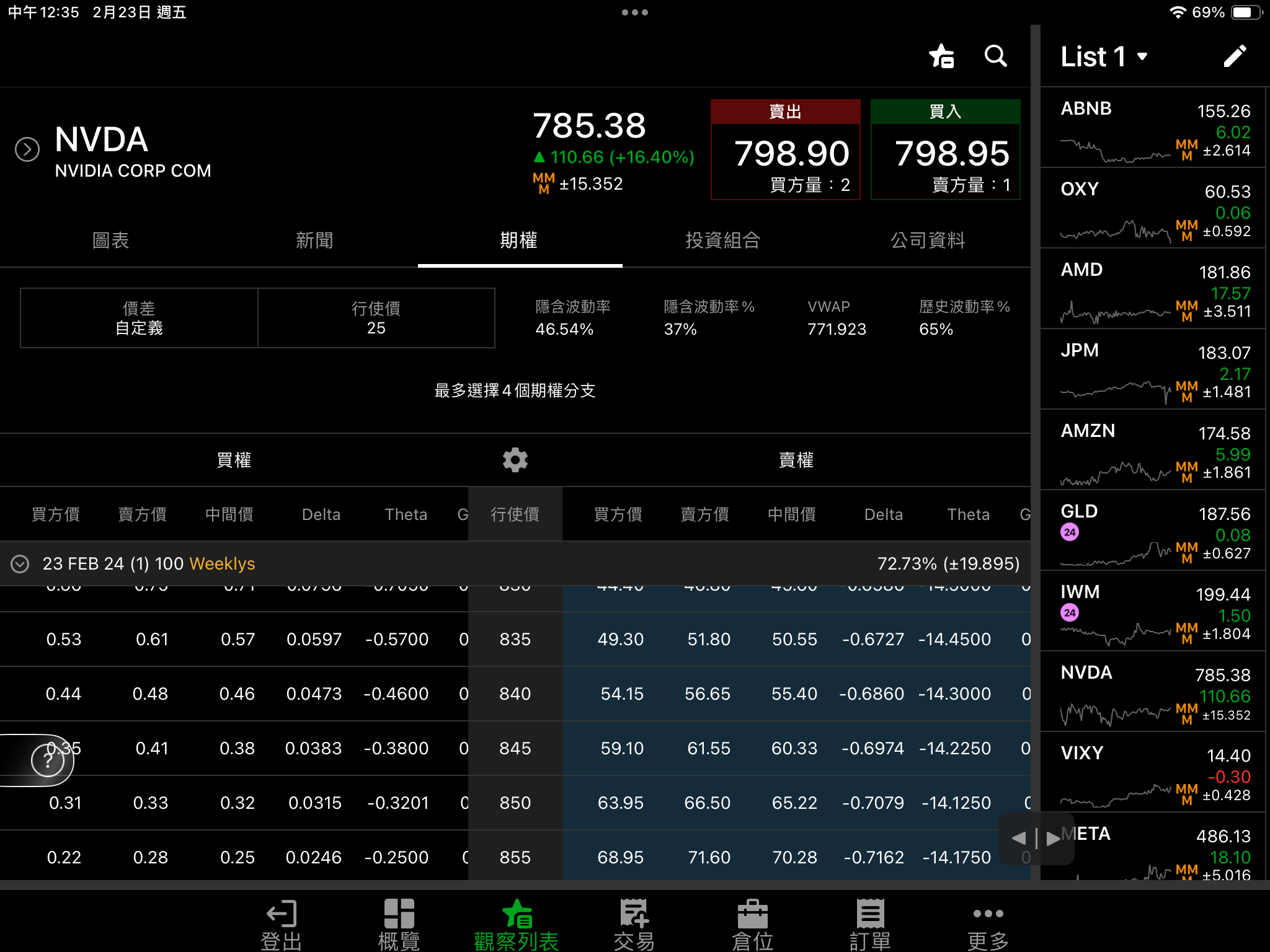Tap the right arrow of panel resize control
This screenshot has height=952, width=1270.
(x=1053, y=839)
